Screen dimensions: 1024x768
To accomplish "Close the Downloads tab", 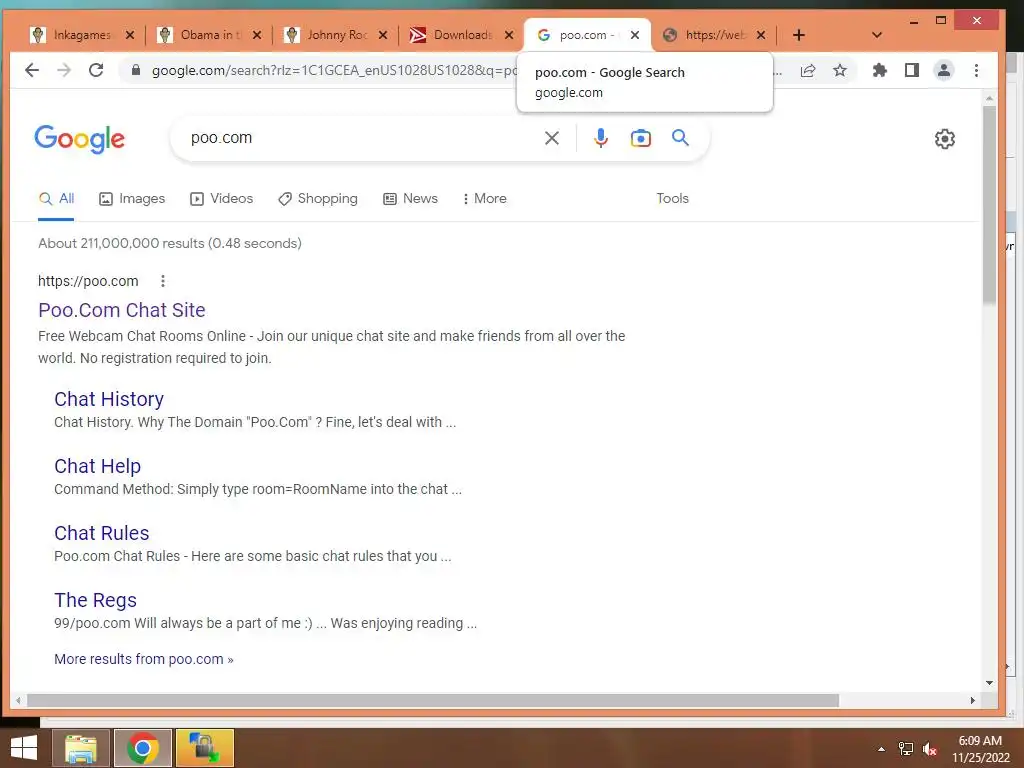I will 509,35.
